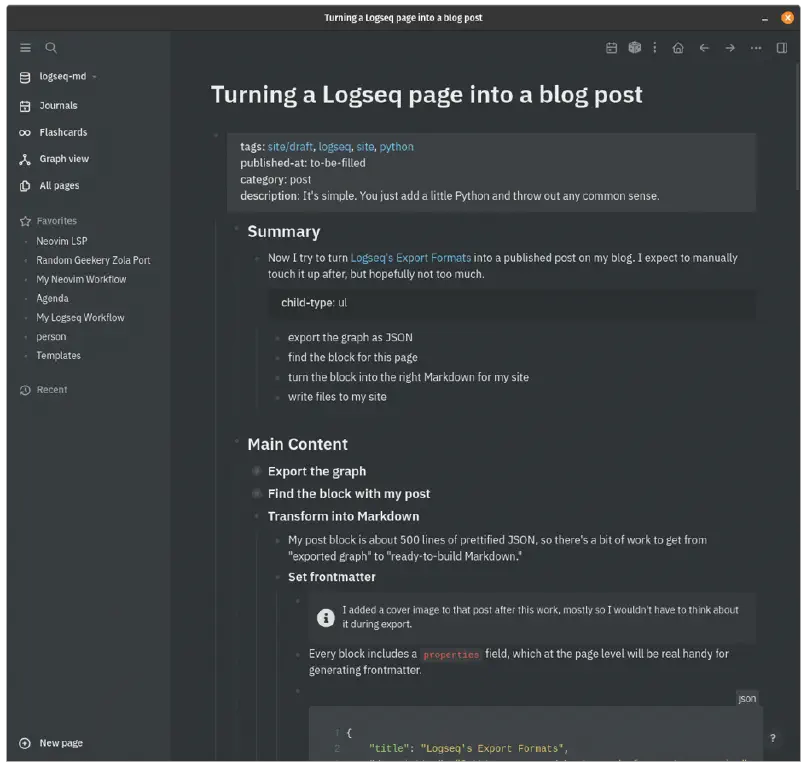This screenshot has width=807, height=768.
Task: Click 'write files to my site' item
Action: tap(337, 397)
